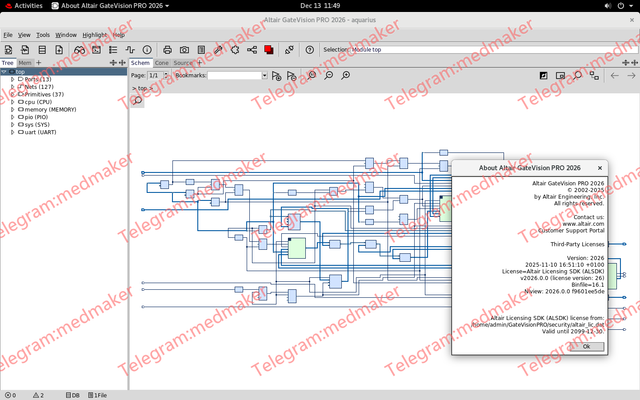Click the 1File indicator in status bar
The height and width of the screenshot is (400, 640).
97,395
